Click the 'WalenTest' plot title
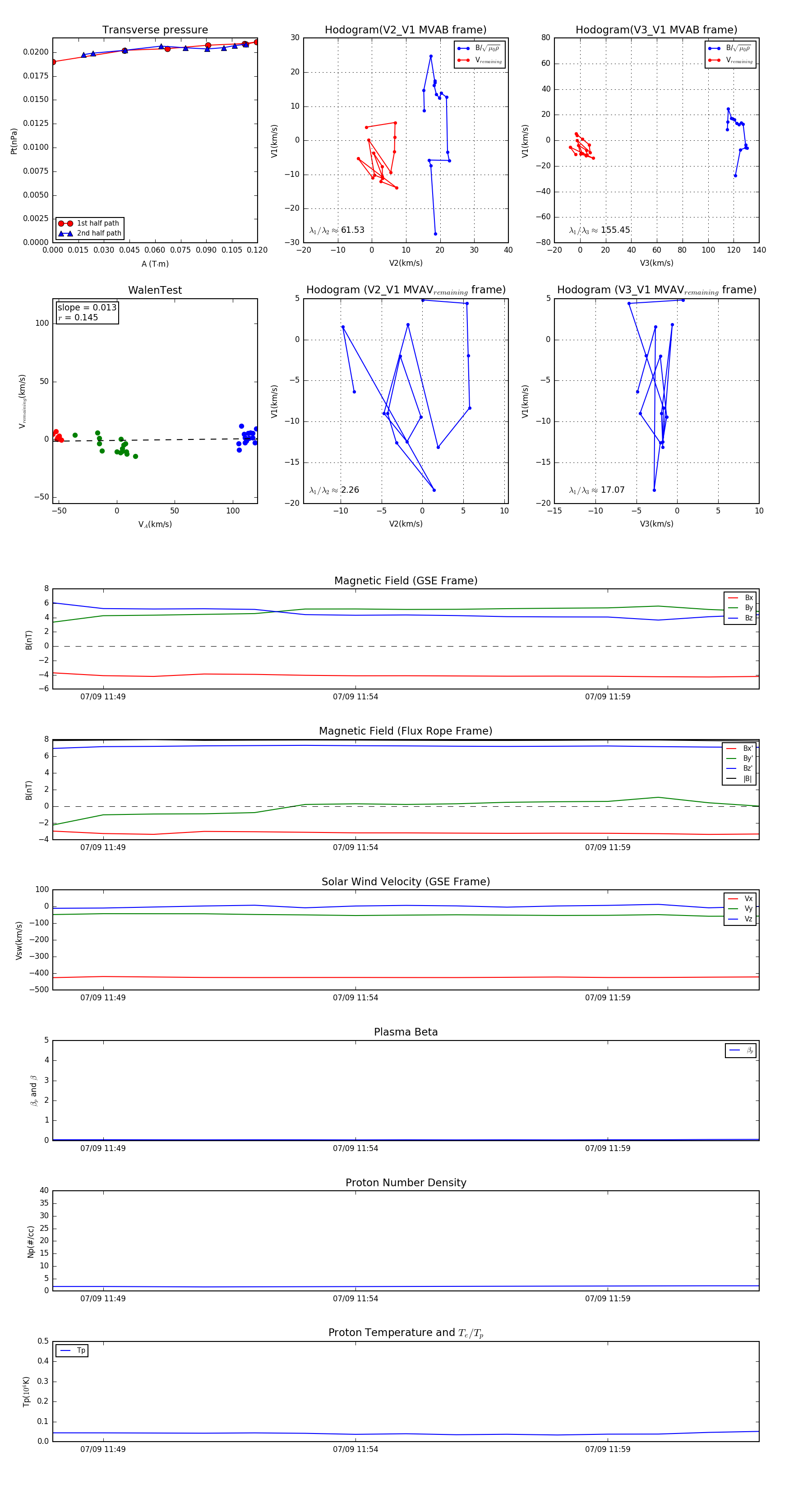Screen dimensions: 812x1489 click(155, 290)
